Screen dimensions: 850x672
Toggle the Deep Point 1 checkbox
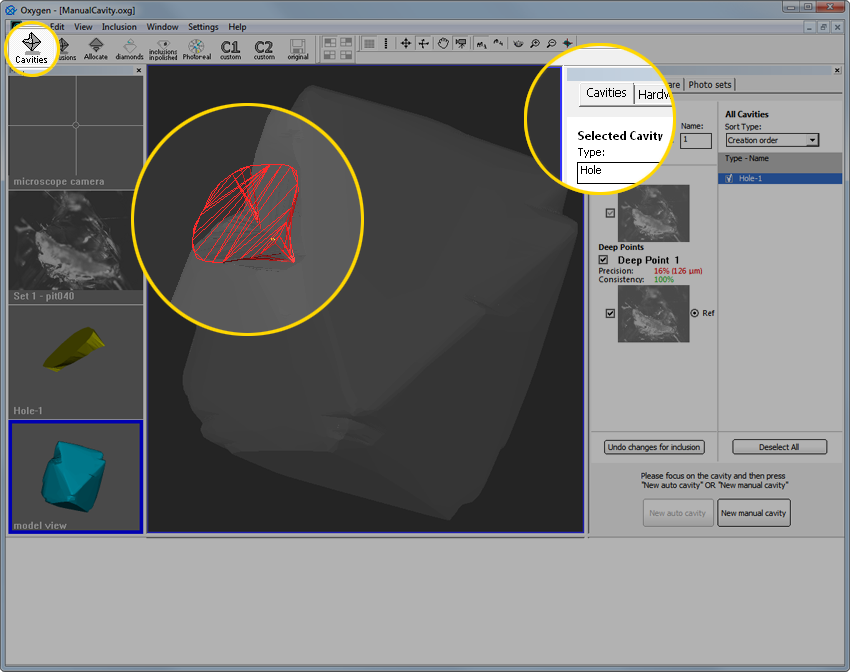coord(603,260)
